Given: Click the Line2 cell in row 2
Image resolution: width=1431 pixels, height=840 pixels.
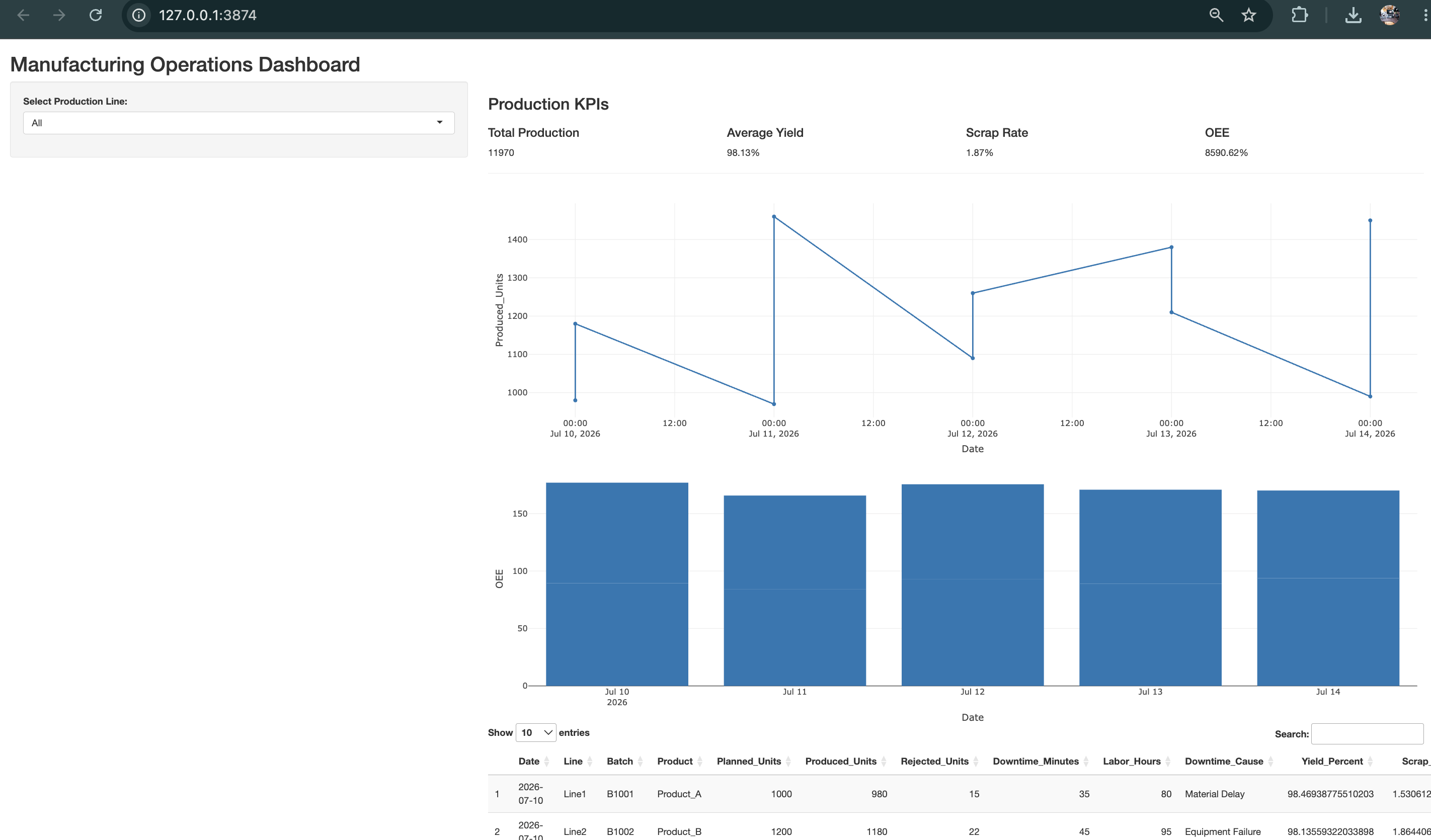Looking at the screenshot, I should [575, 831].
